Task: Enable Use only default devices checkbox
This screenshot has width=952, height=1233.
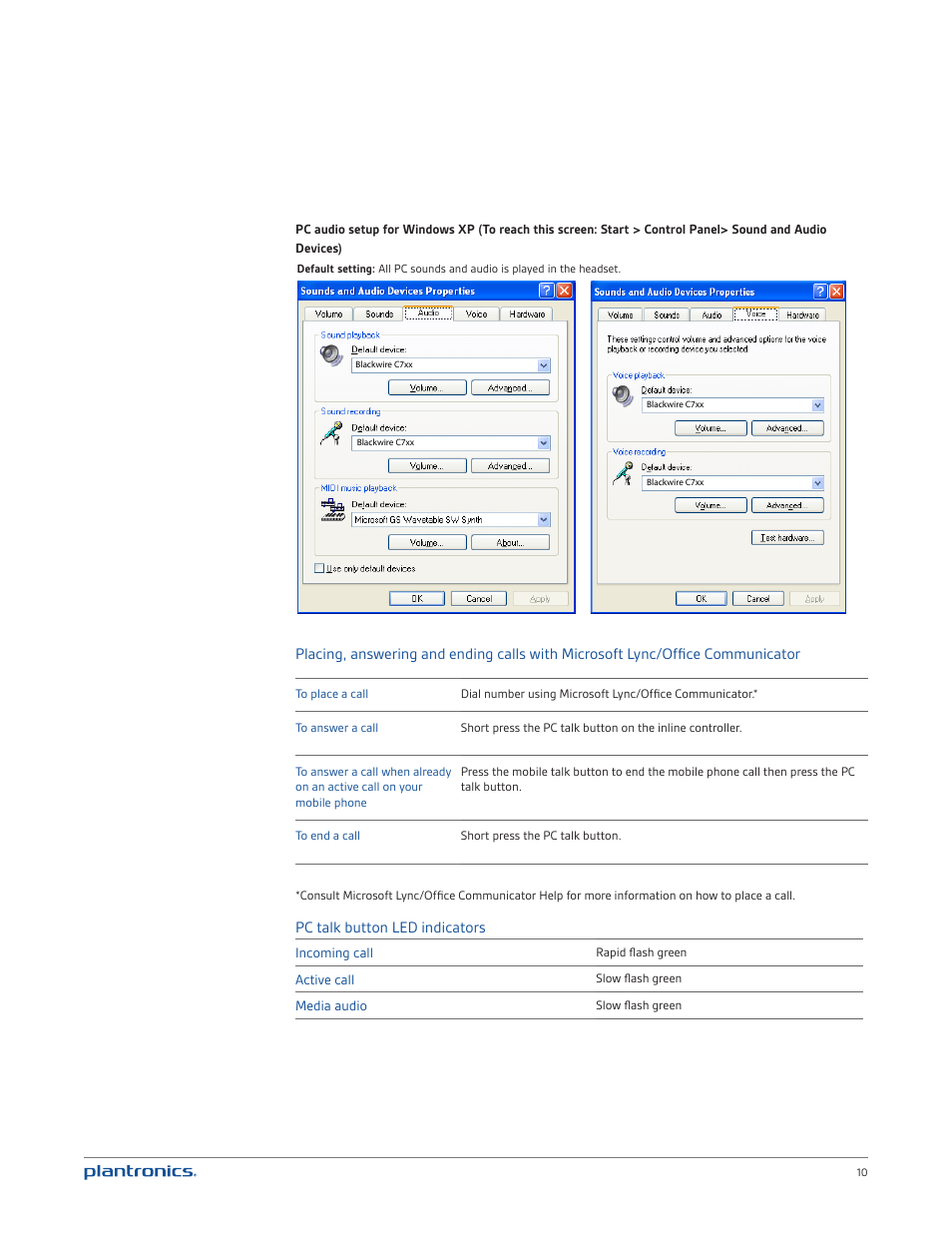Action: click(x=319, y=568)
